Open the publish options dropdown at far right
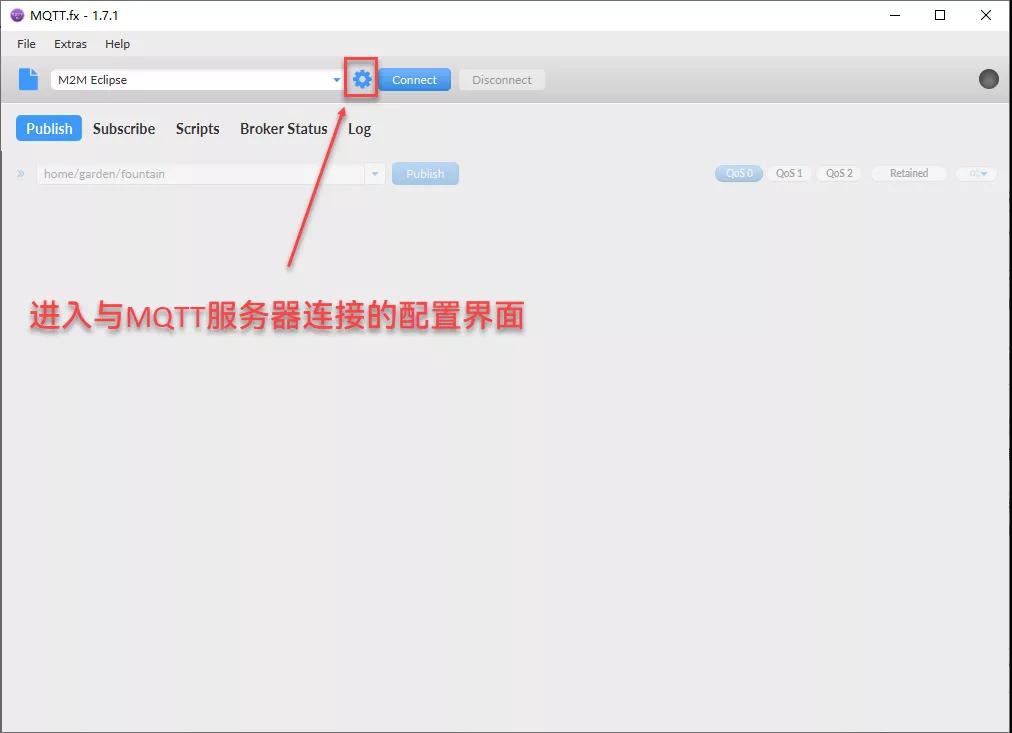1012x733 pixels. 977,173
